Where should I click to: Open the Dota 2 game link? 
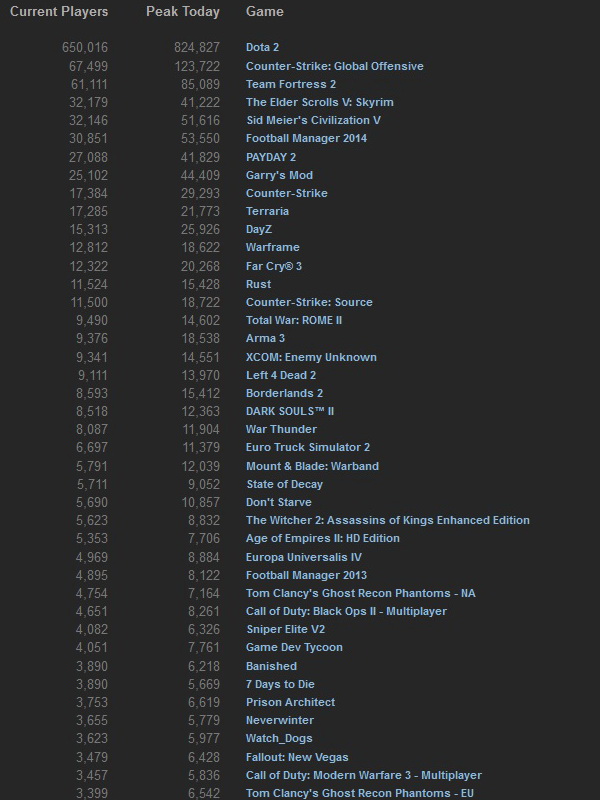tap(265, 48)
